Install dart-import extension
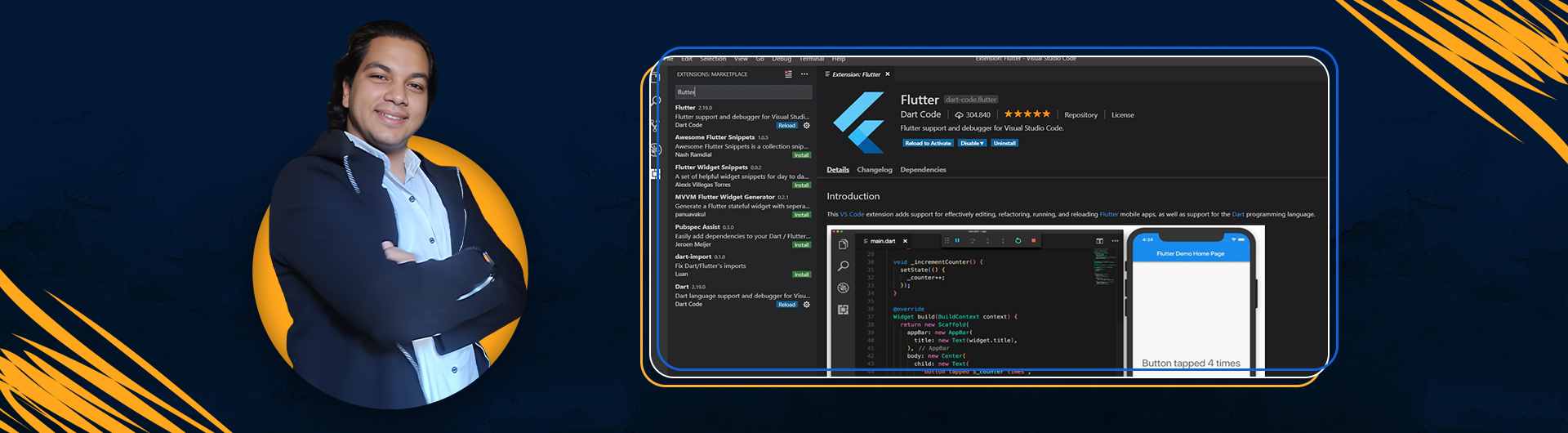The height and width of the screenshot is (433, 1568). point(802,275)
